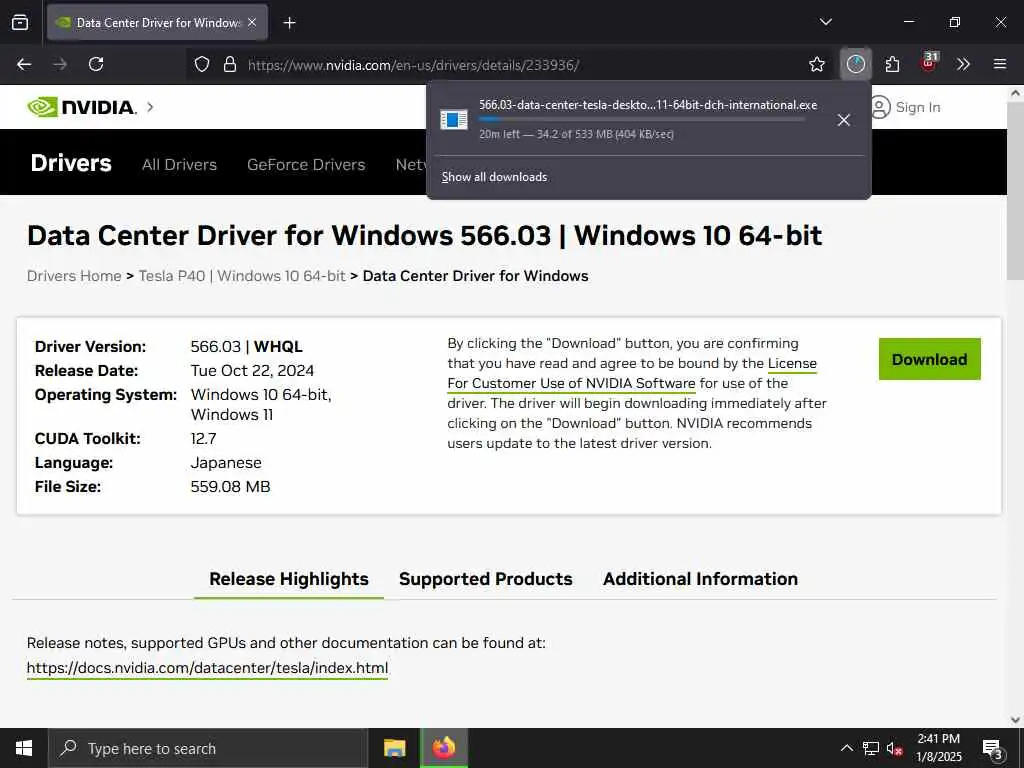The height and width of the screenshot is (768, 1024).
Task: Open network status tray icon
Action: coord(871,748)
